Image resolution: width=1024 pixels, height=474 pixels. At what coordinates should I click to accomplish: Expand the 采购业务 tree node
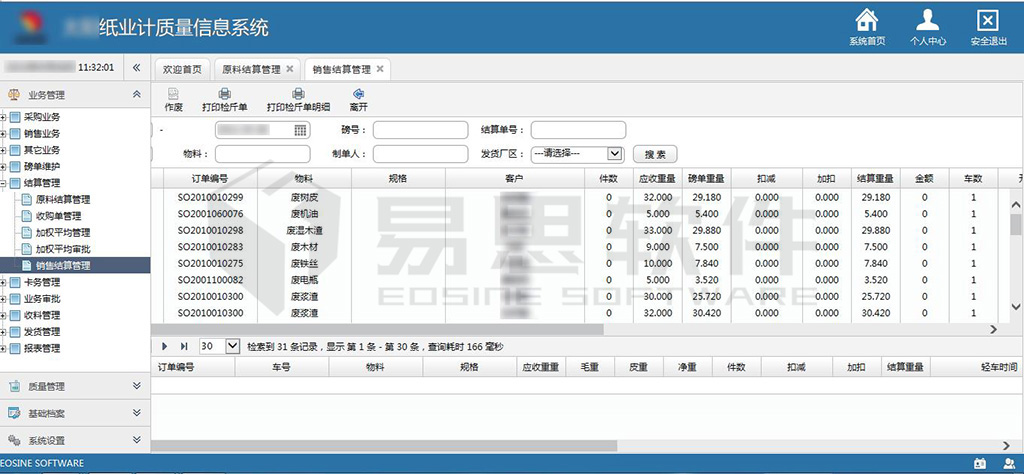pyautogui.click(x=4, y=117)
